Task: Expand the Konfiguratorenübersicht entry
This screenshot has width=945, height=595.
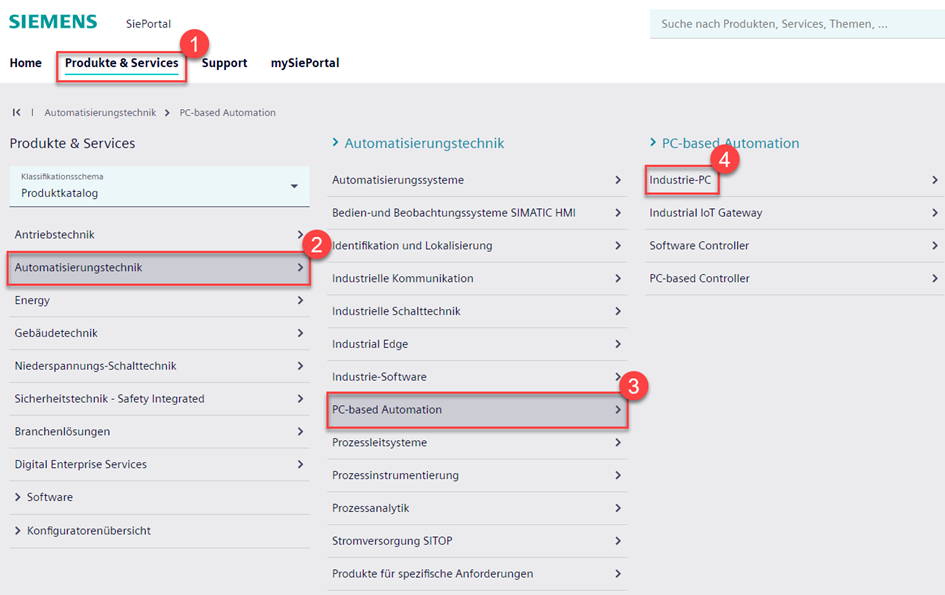Action: (18, 531)
